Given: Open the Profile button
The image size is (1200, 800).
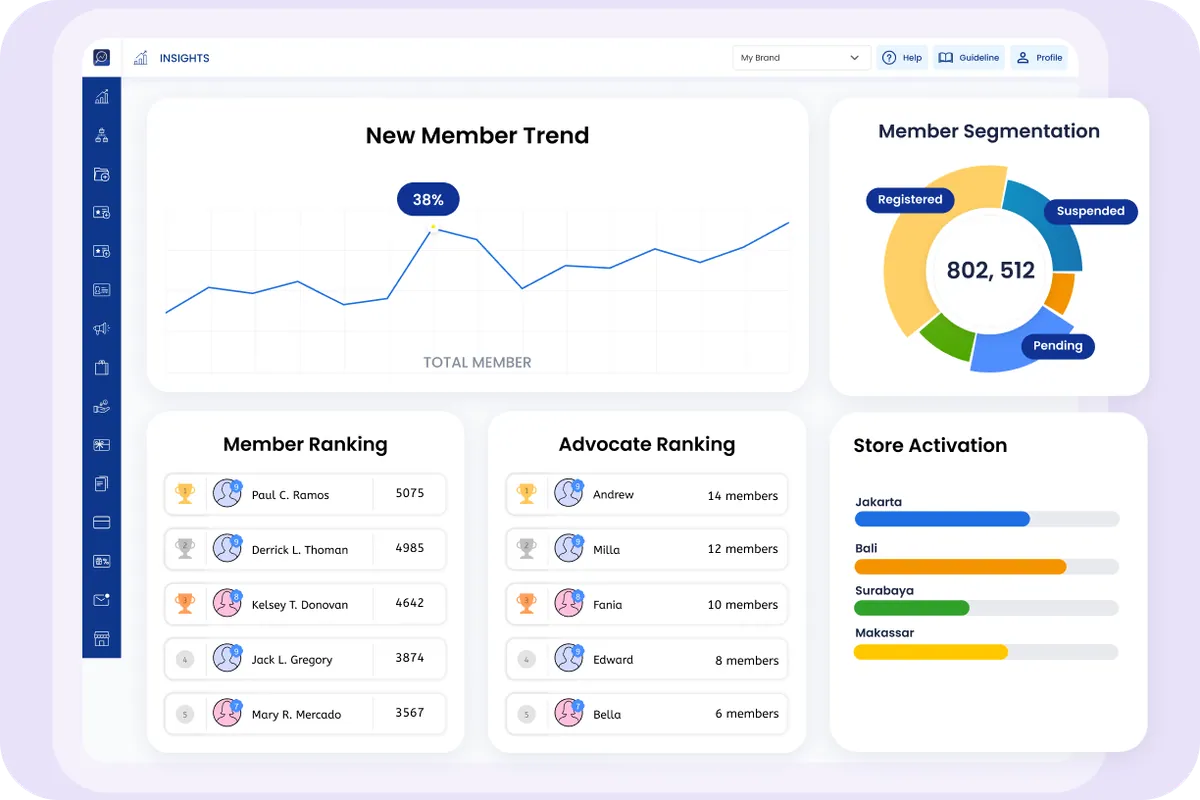Looking at the screenshot, I should pyautogui.click(x=1039, y=58).
